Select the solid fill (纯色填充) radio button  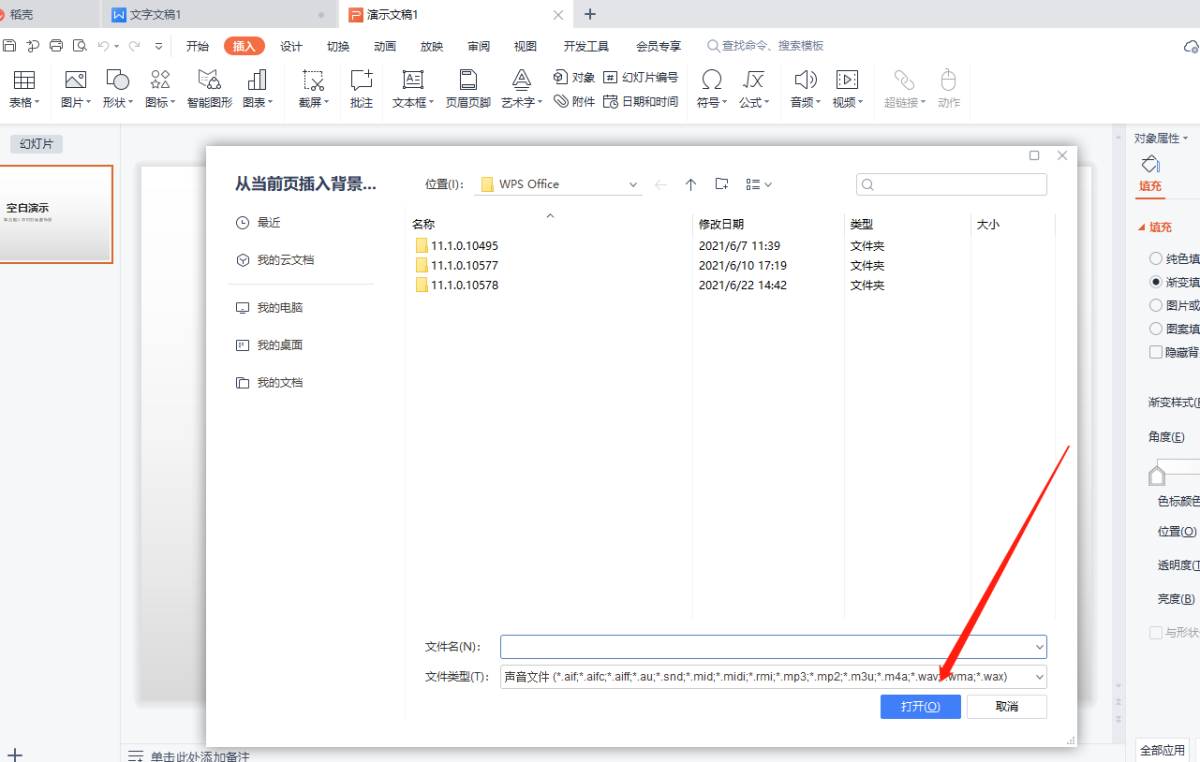click(1156, 258)
